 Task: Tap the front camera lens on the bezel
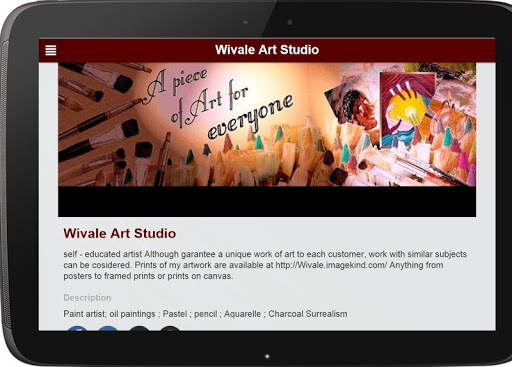(290, 22)
